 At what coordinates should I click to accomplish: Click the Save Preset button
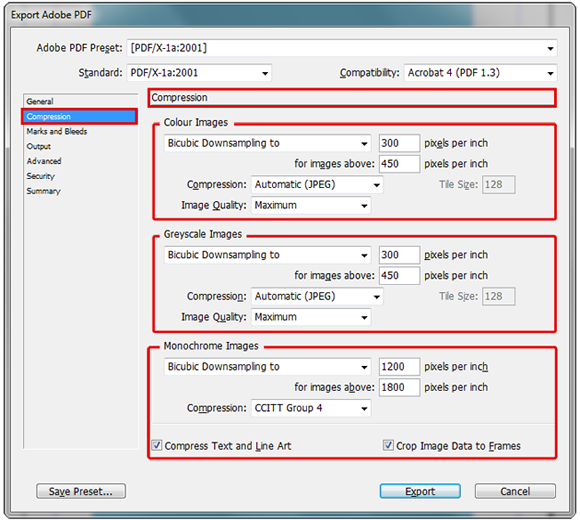tap(81, 491)
